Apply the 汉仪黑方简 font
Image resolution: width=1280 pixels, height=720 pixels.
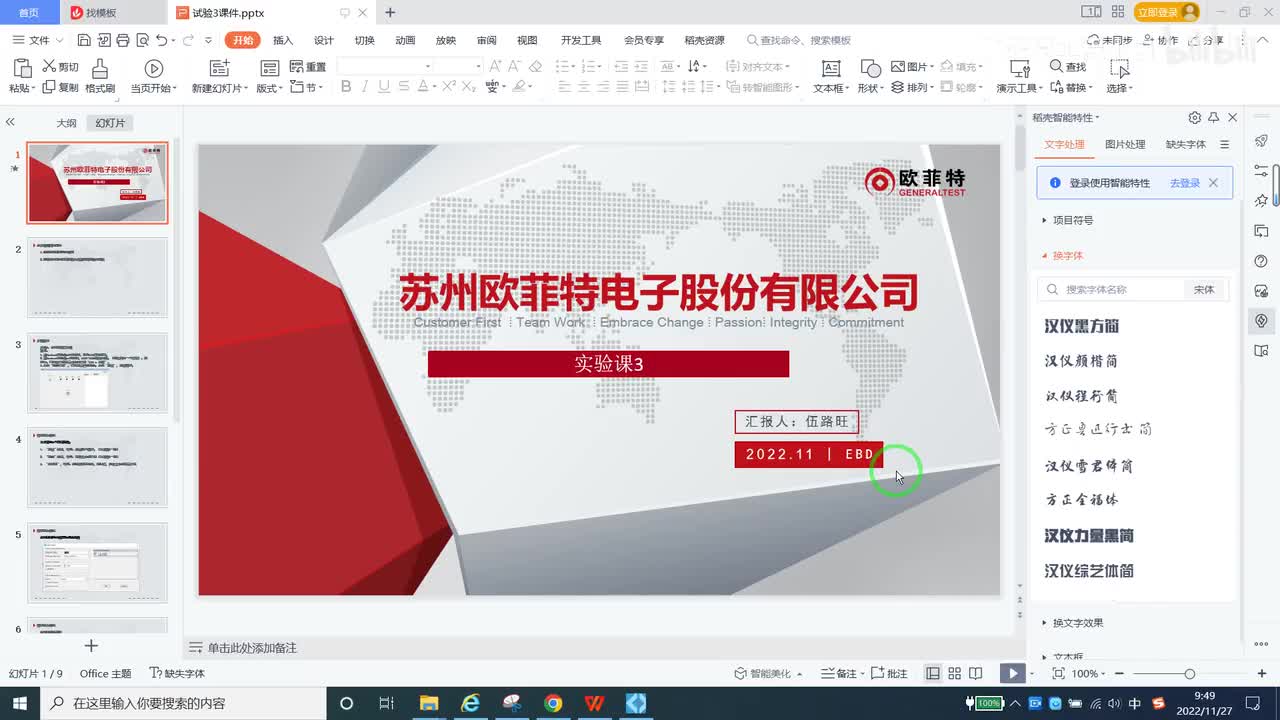[1081, 326]
